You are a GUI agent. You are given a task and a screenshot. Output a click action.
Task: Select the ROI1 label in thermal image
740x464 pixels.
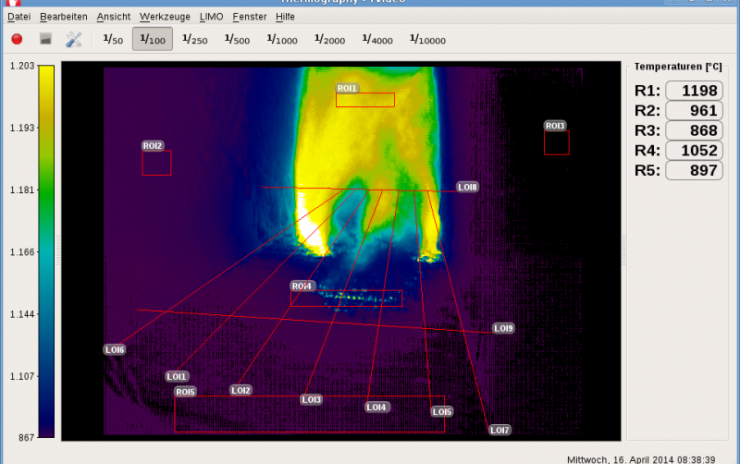tap(347, 88)
